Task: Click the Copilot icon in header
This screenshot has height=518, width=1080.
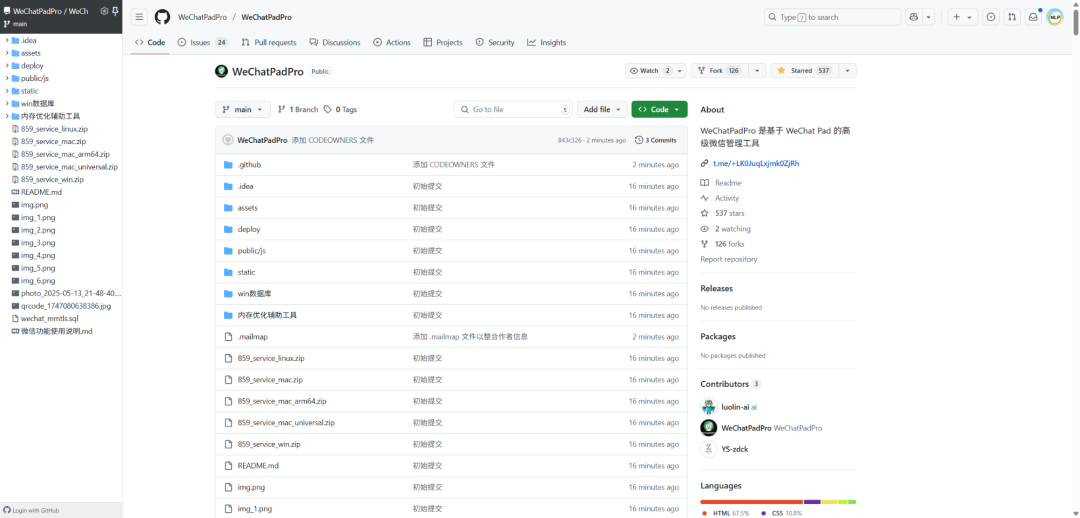Action: (x=914, y=17)
